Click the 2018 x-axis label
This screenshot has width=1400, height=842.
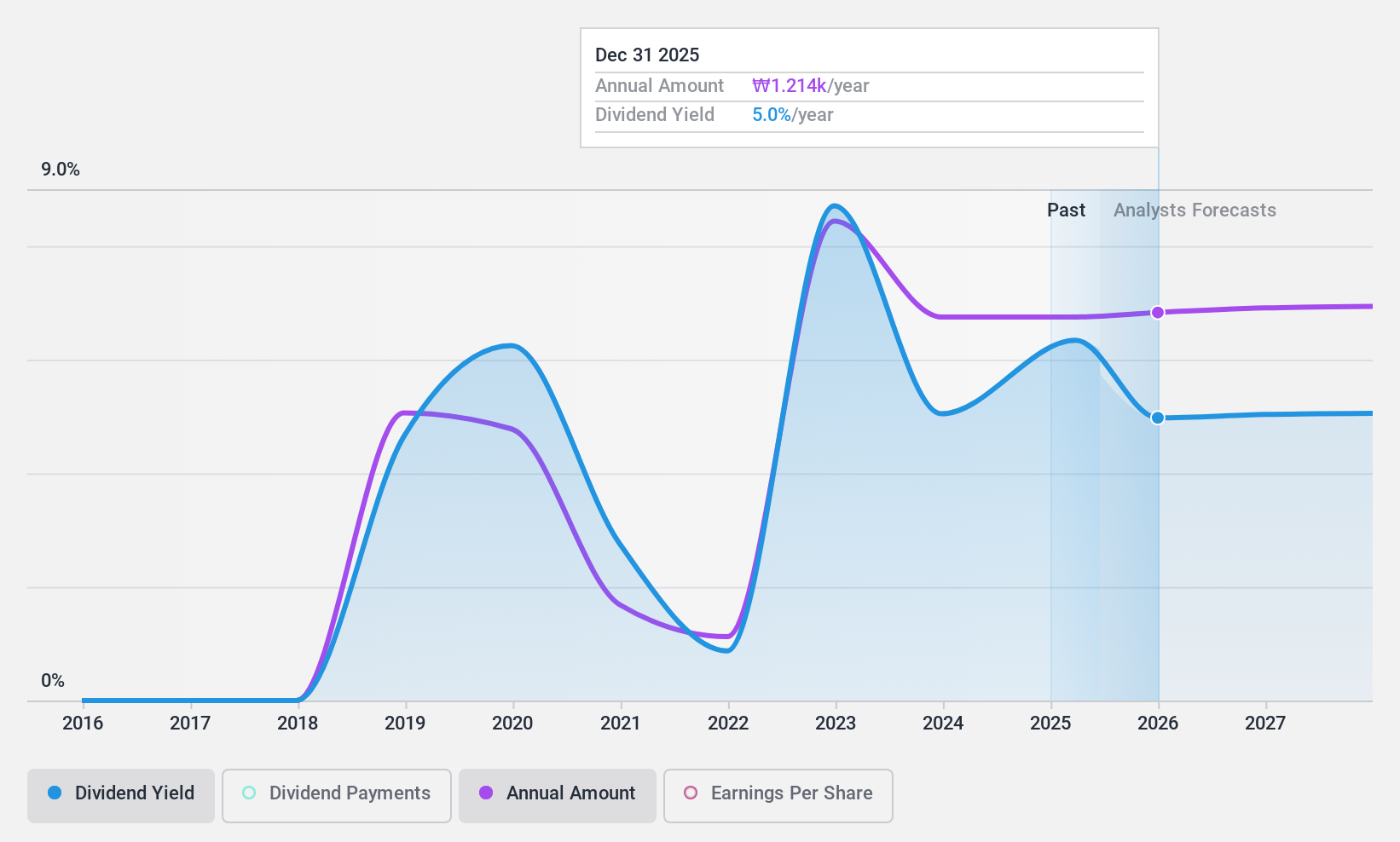point(298,724)
